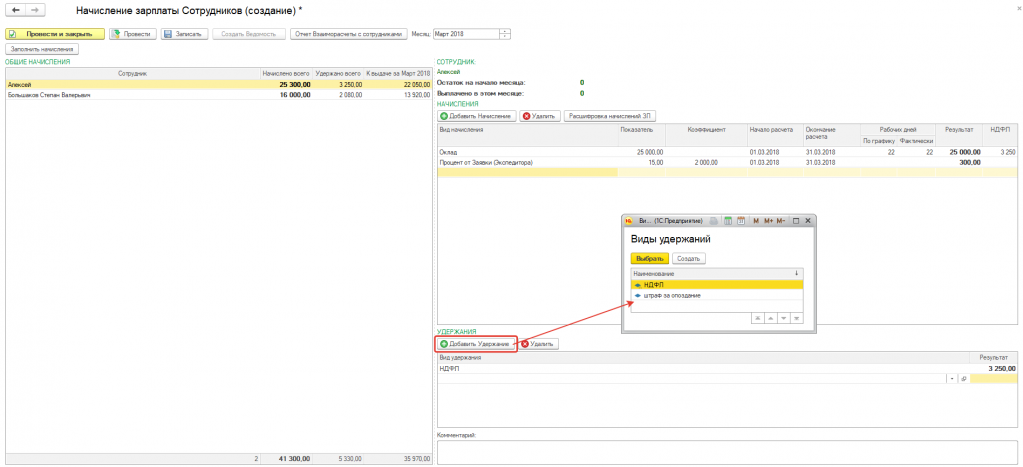Click 'Удалить' button in Удержания section

pos(539,344)
